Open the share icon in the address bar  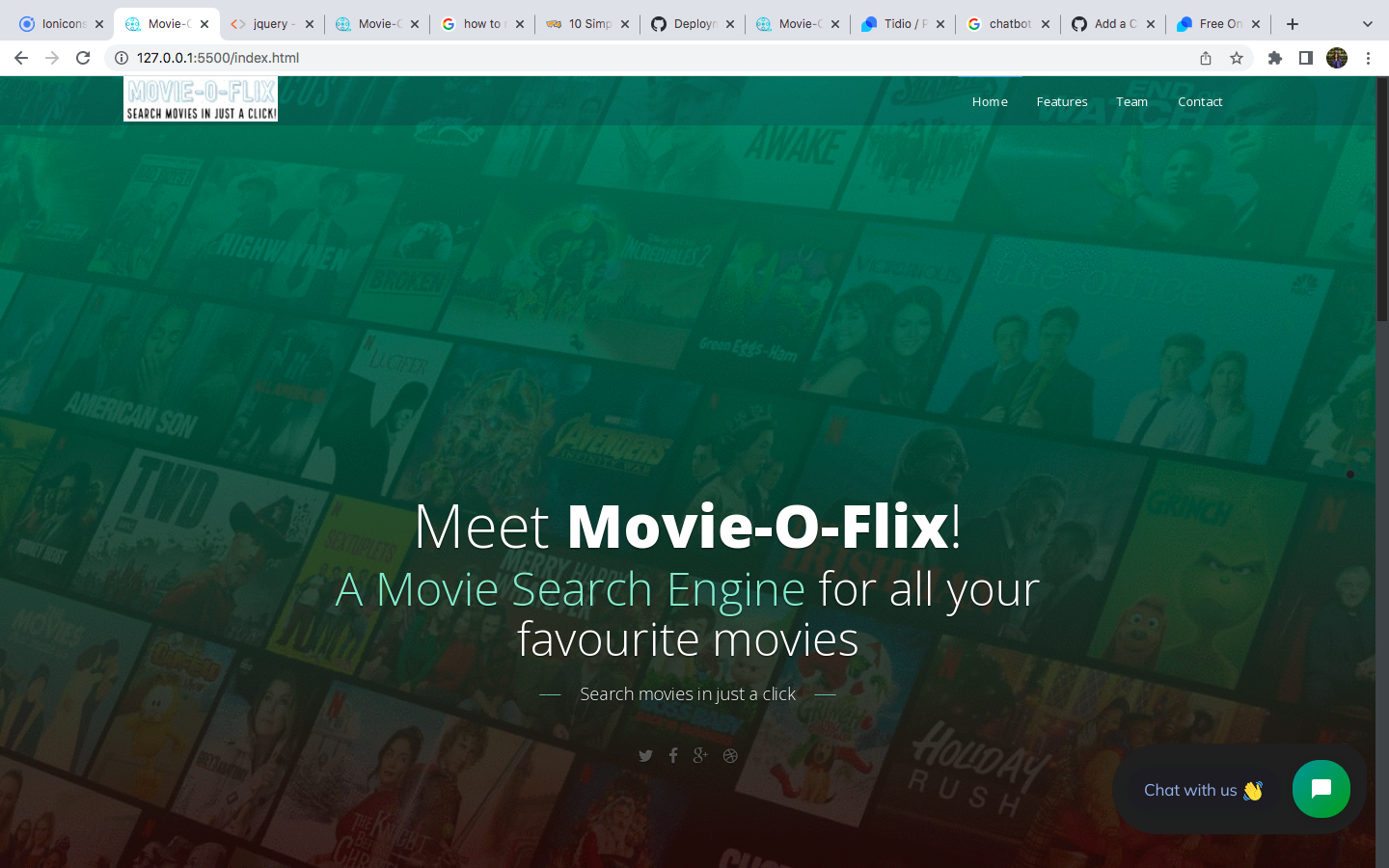[x=1206, y=58]
